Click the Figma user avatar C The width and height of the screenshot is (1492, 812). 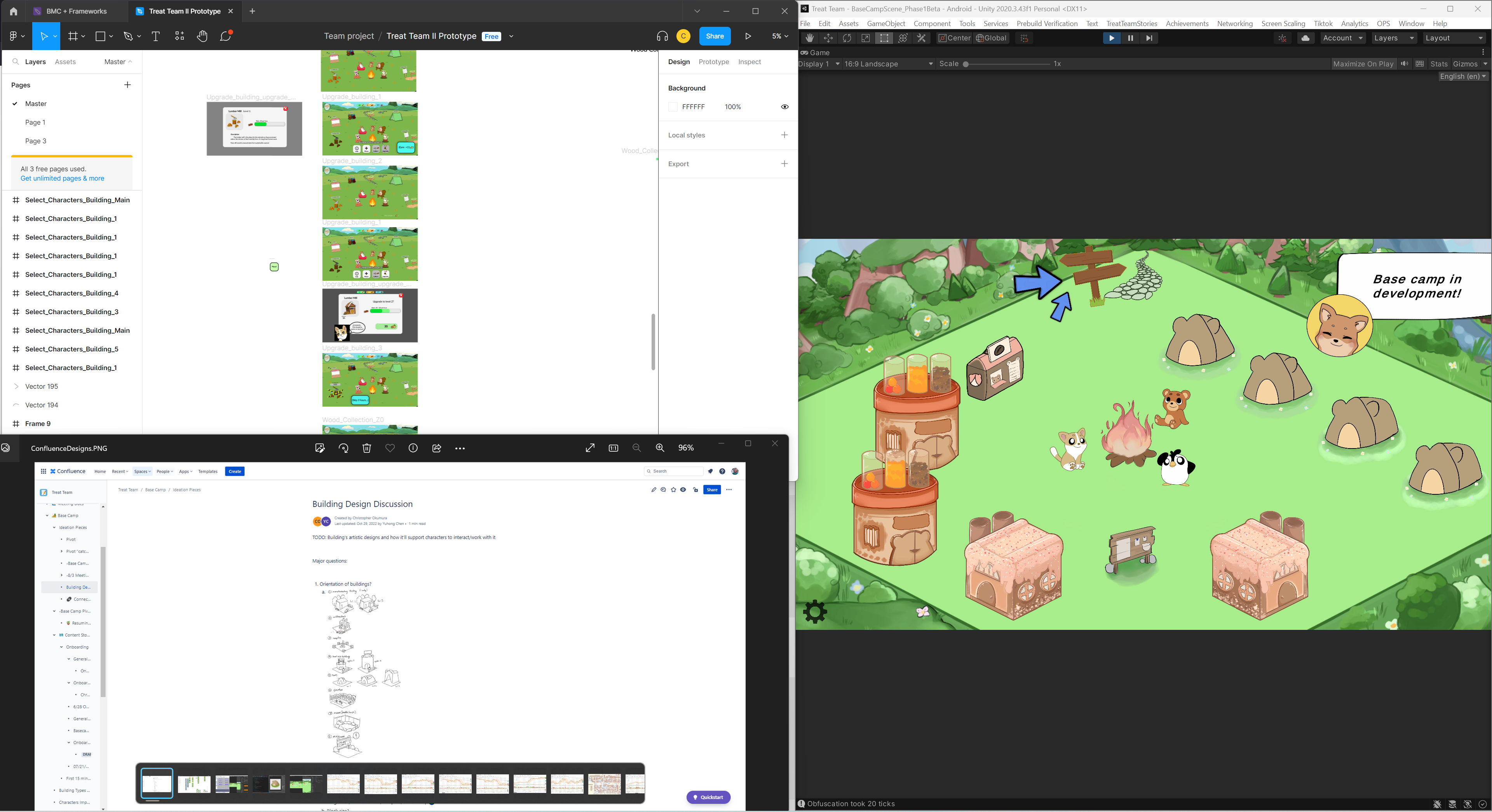(x=683, y=36)
